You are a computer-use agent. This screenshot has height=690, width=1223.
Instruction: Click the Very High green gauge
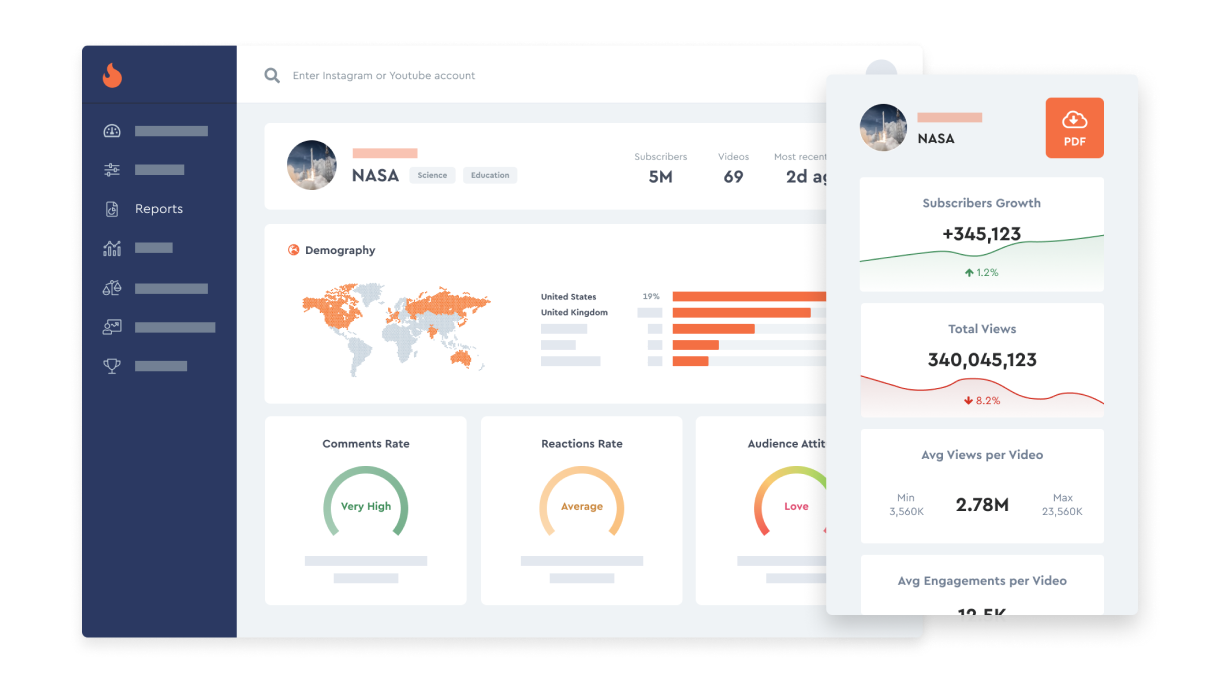coord(366,503)
